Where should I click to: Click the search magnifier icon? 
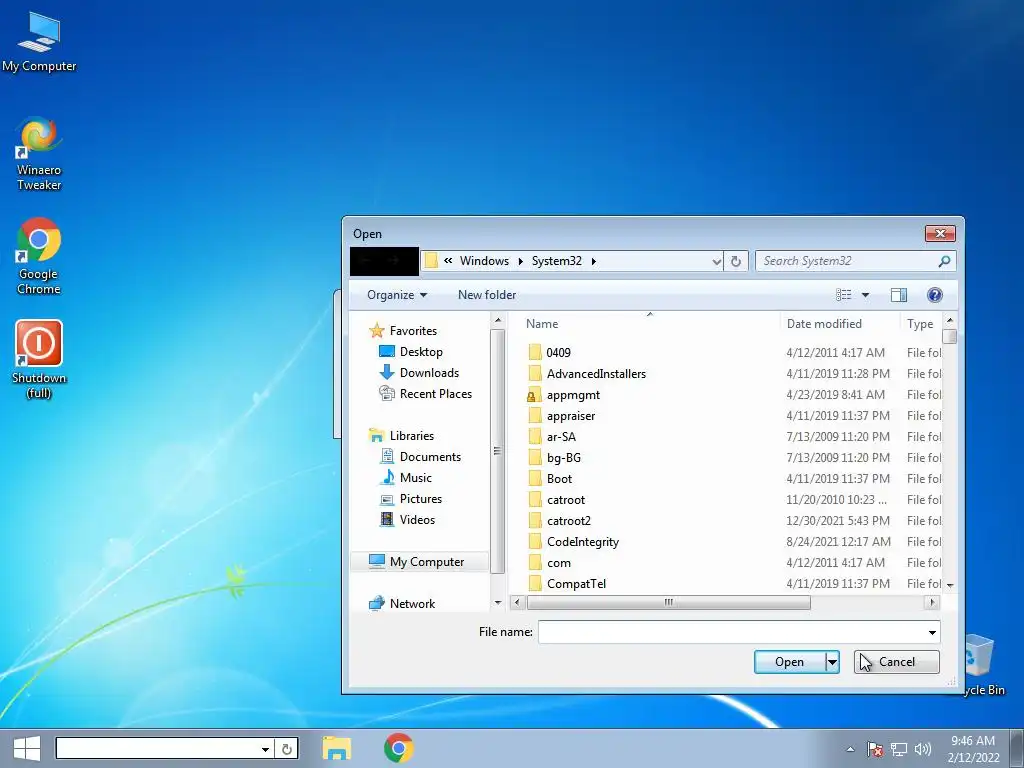point(944,261)
